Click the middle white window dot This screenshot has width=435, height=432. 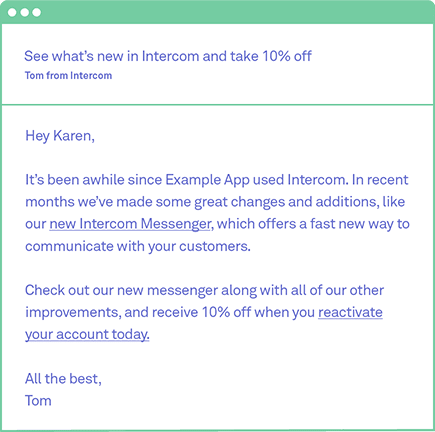pyautogui.click(x=24, y=12)
